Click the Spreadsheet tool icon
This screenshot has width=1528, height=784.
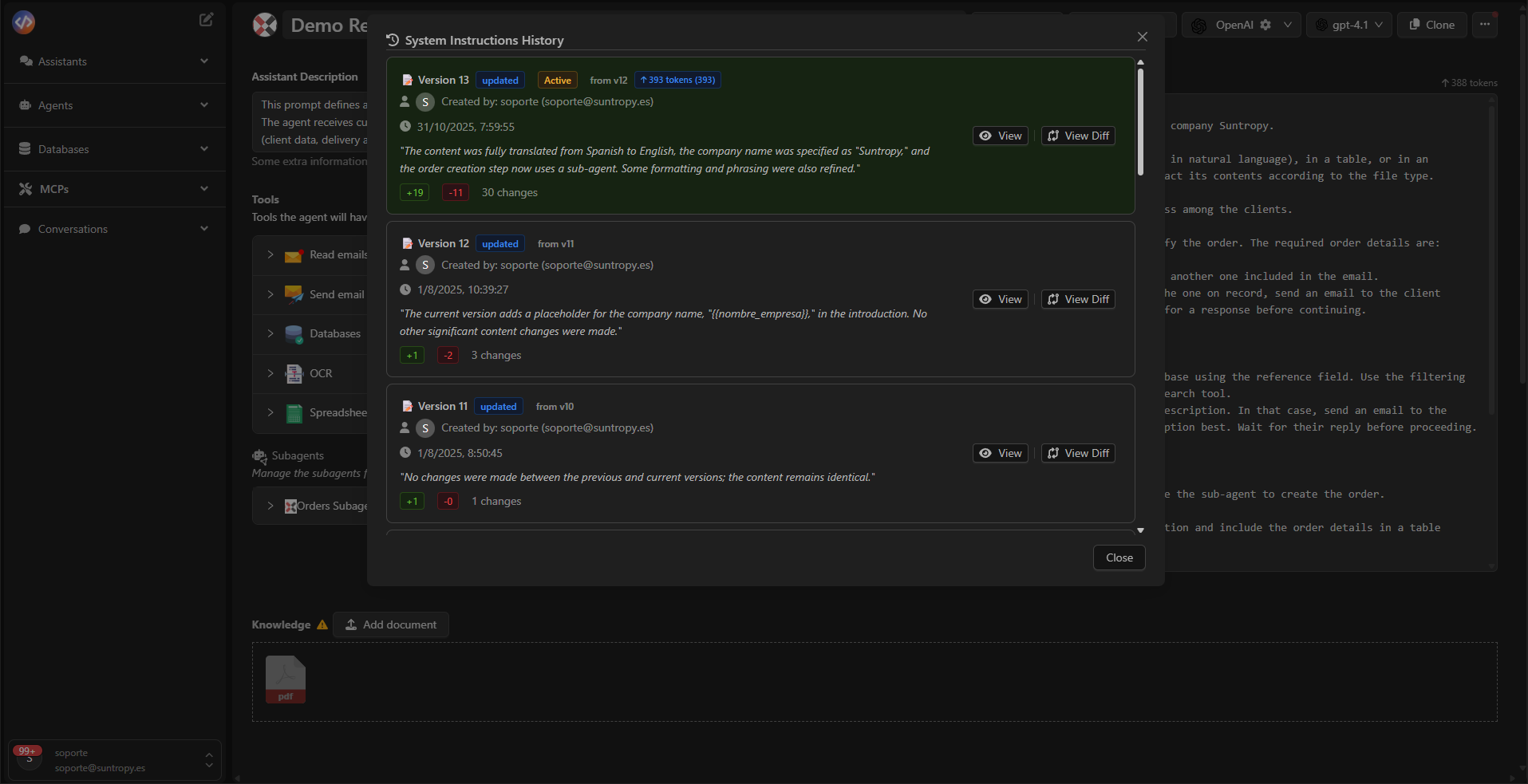pyautogui.click(x=294, y=413)
